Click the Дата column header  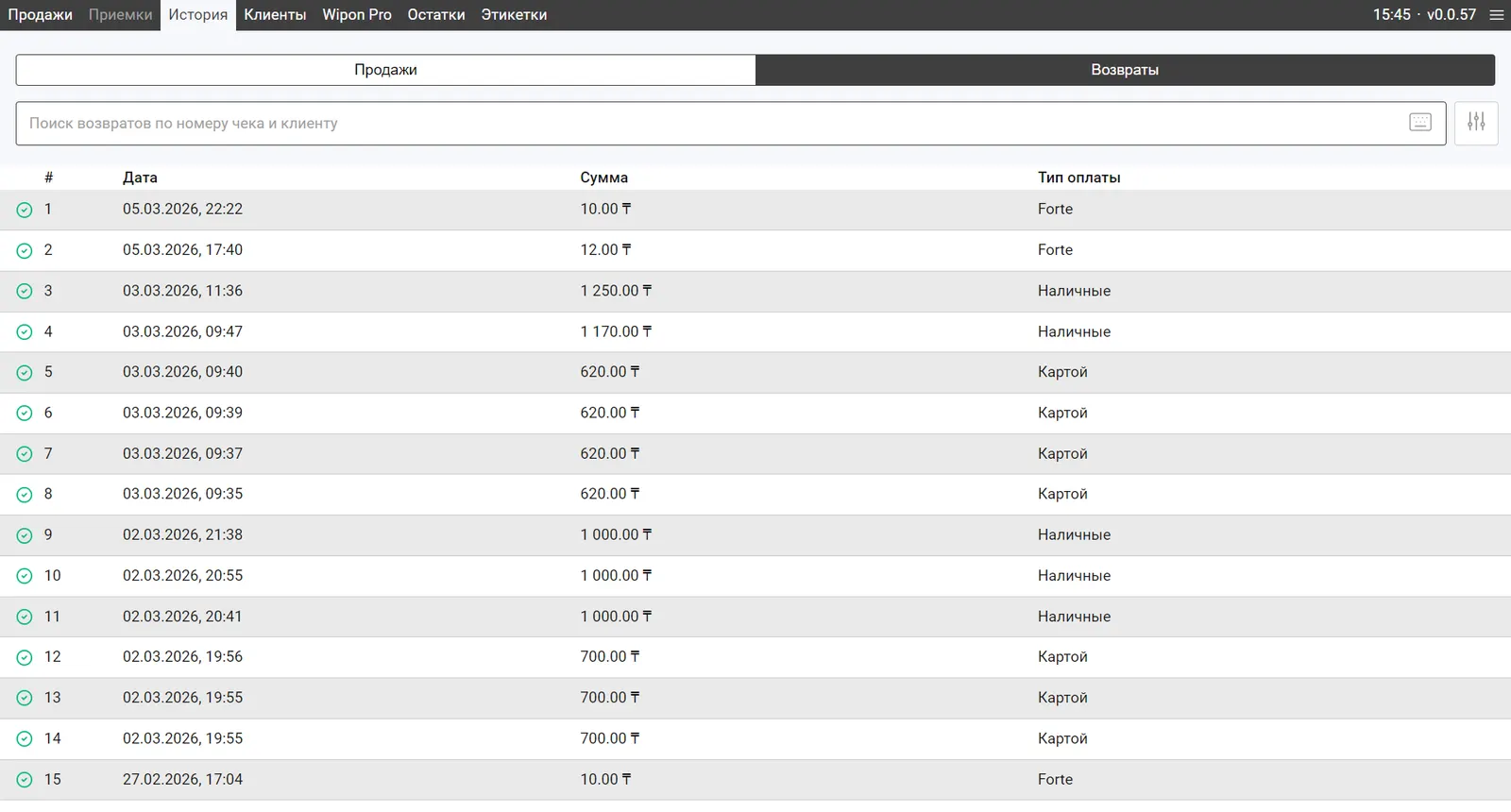point(140,178)
